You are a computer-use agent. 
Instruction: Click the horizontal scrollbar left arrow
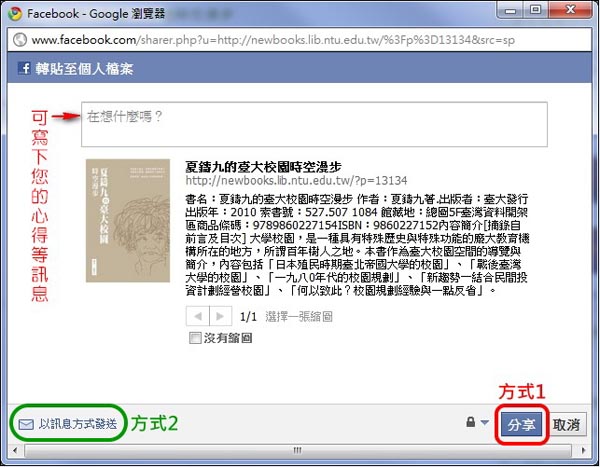coord(15,450)
